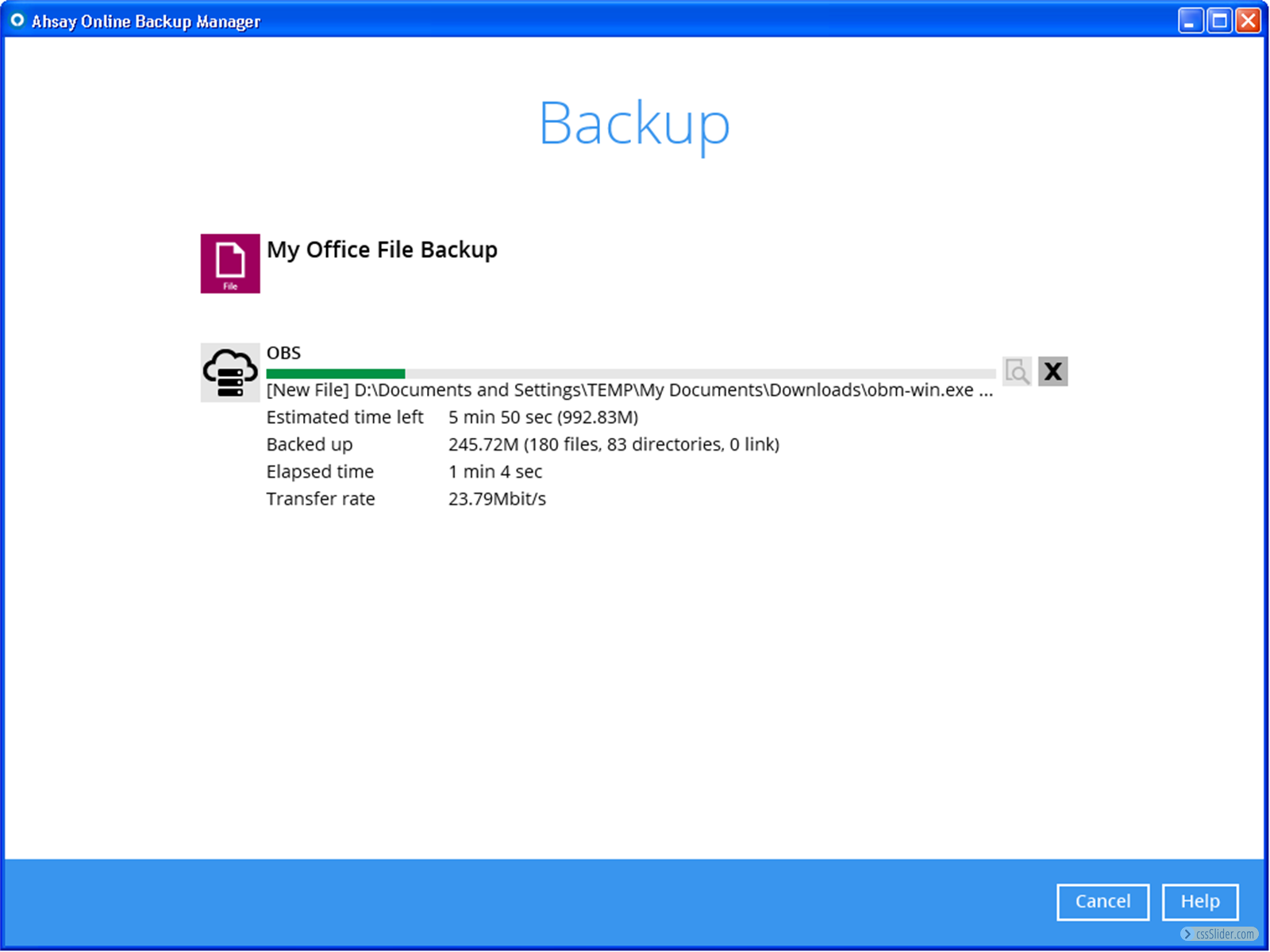Maximize the Ahsay Online Backup Manager window
Image resolution: width=1270 pixels, height=952 pixels.
coord(1219,21)
